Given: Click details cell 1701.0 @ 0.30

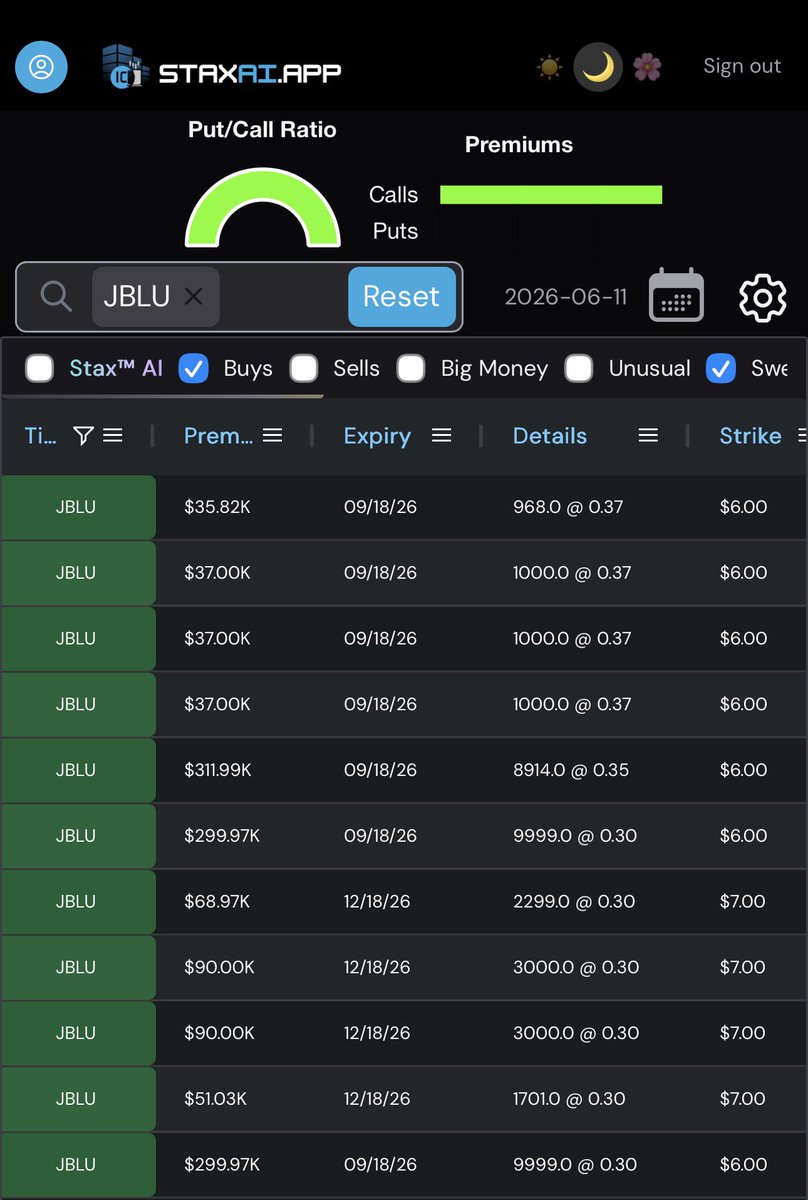Looking at the screenshot, I should pos(569,1099).
